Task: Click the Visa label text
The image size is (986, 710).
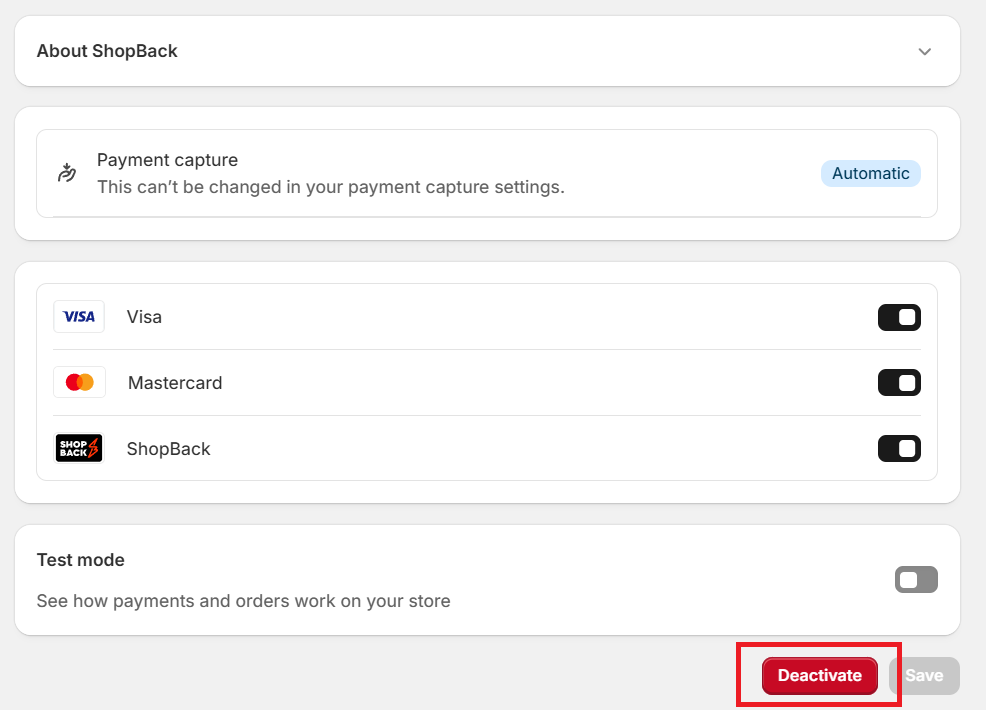Action: tap(144, 317)
